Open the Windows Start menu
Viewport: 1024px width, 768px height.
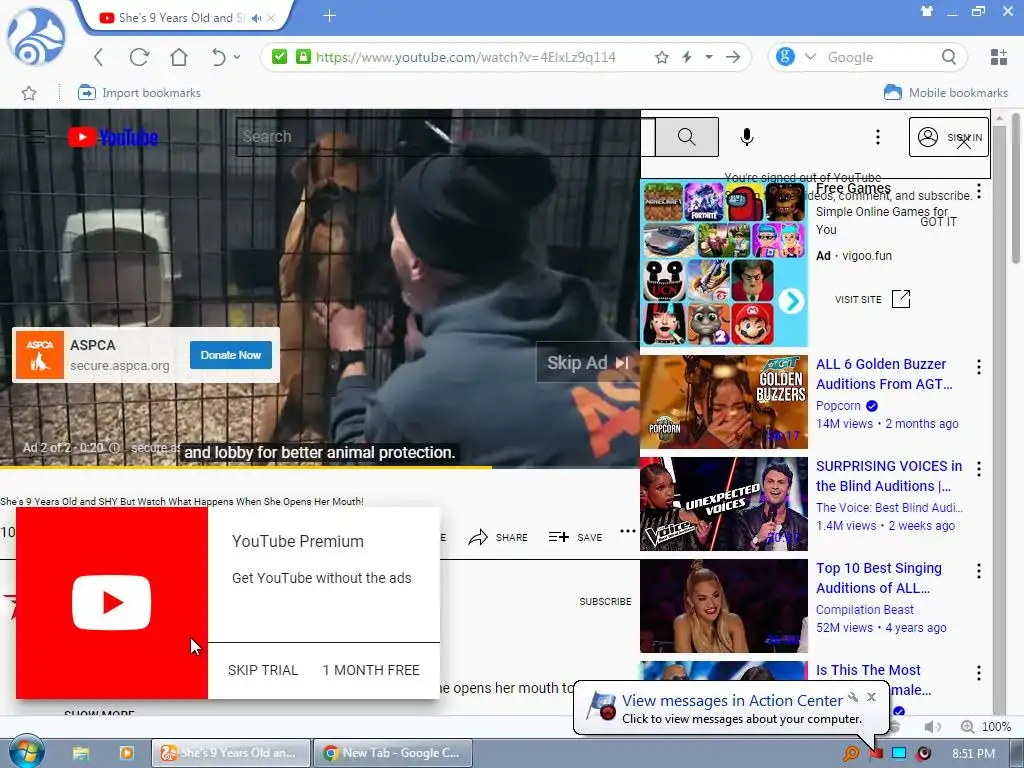(x=26, y=752)
